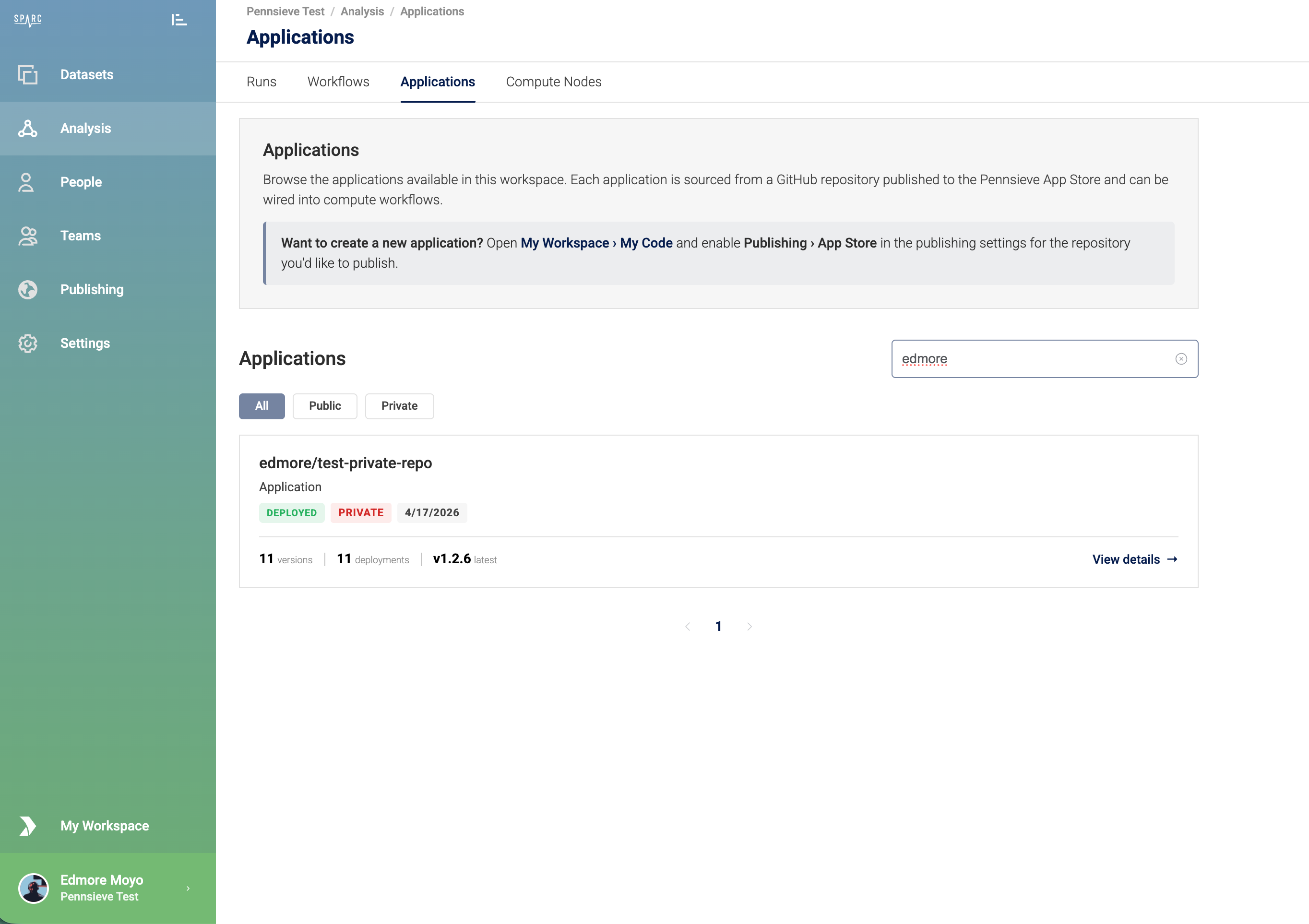Viewport: 1309px width, 924px height.
Task: Click the Publishing globe icon
Action: click(27, 290)
